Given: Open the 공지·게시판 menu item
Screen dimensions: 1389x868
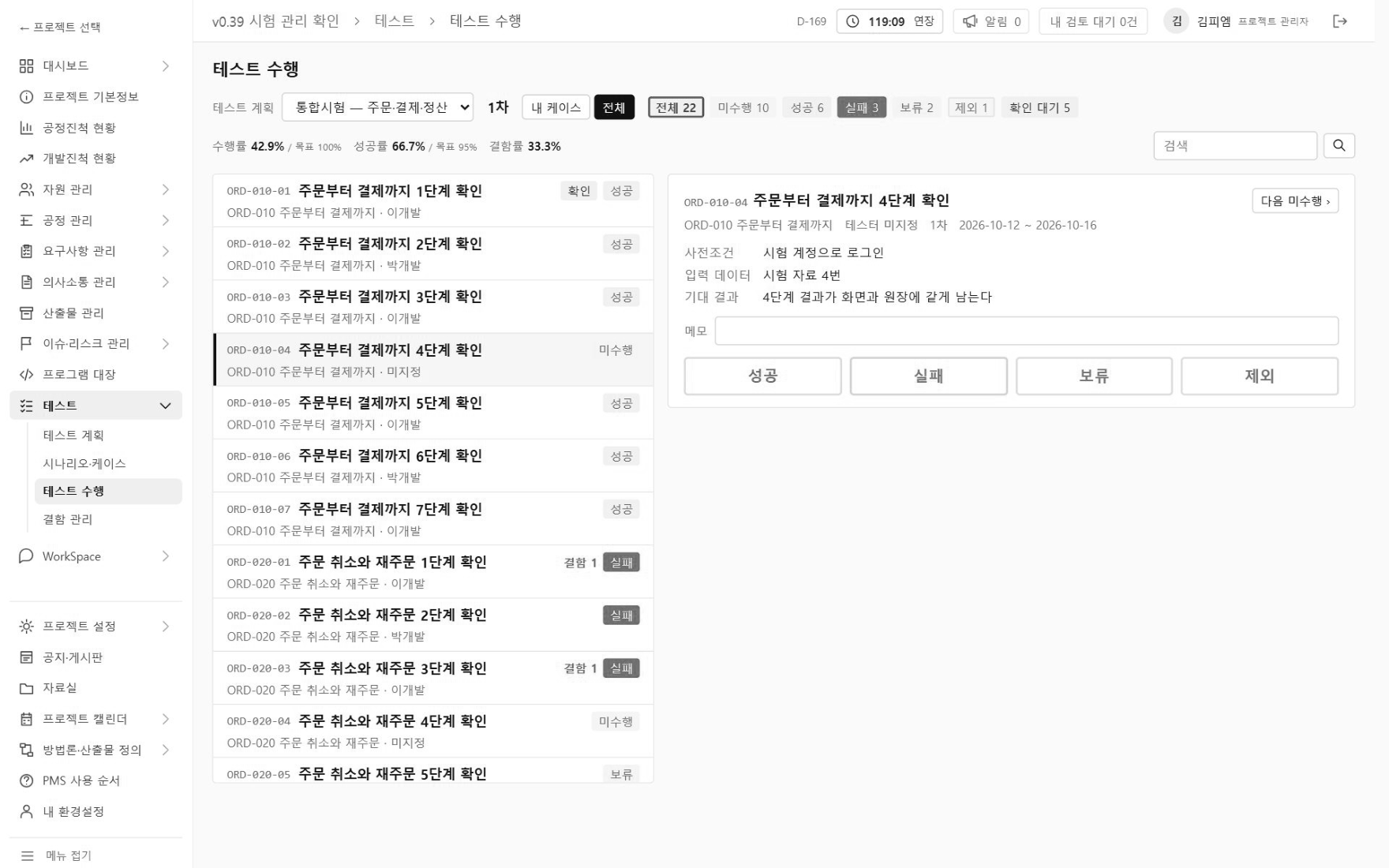Looking at the screenshot, I should 95,657.
